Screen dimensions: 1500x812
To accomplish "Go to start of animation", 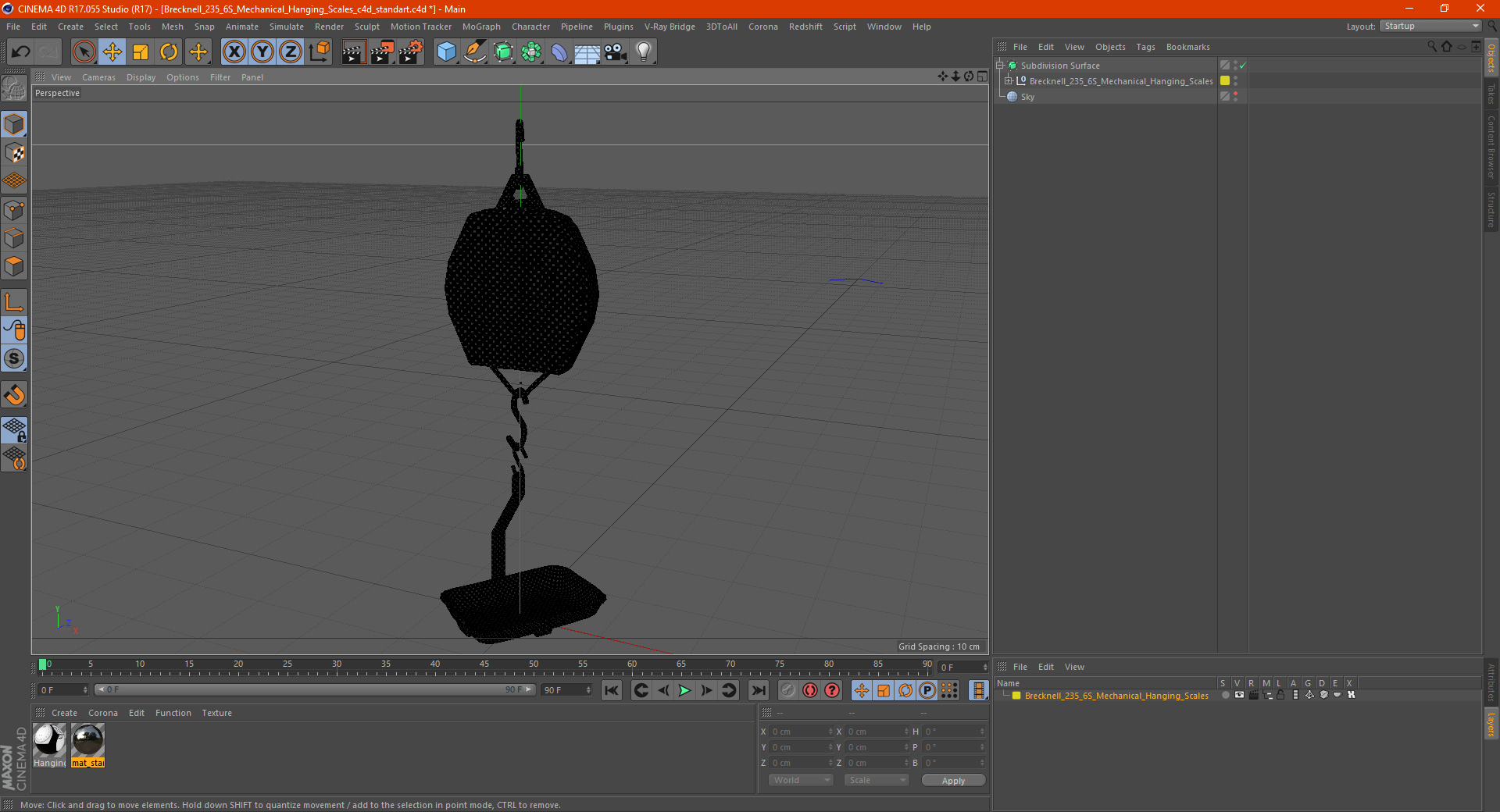I will pyautogui.click(x=612, y=690).
